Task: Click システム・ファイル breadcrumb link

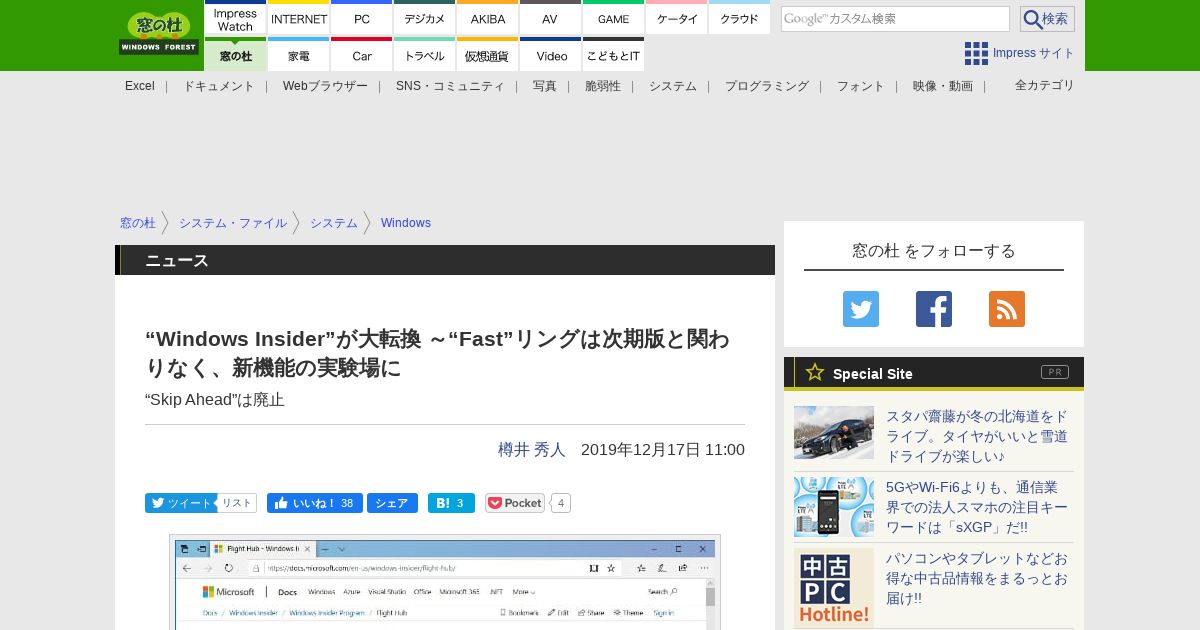Action: 233,223
